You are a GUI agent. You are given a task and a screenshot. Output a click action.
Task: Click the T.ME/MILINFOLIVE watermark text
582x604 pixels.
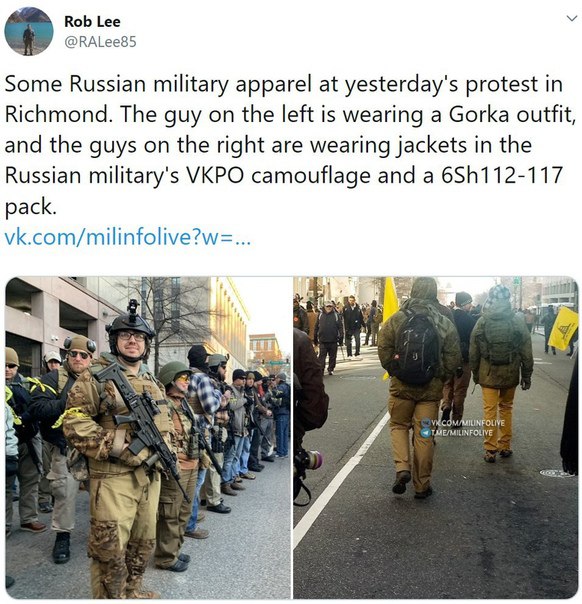click(462, 433)
